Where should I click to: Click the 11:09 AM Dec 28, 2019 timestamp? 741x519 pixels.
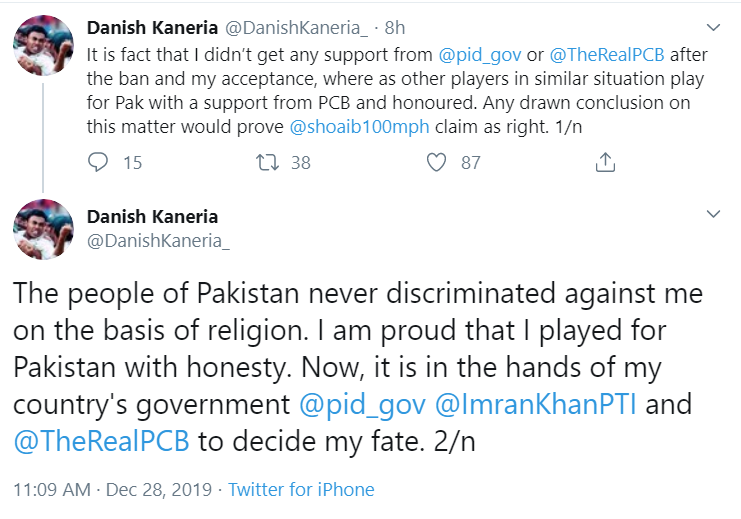(113, 490)
